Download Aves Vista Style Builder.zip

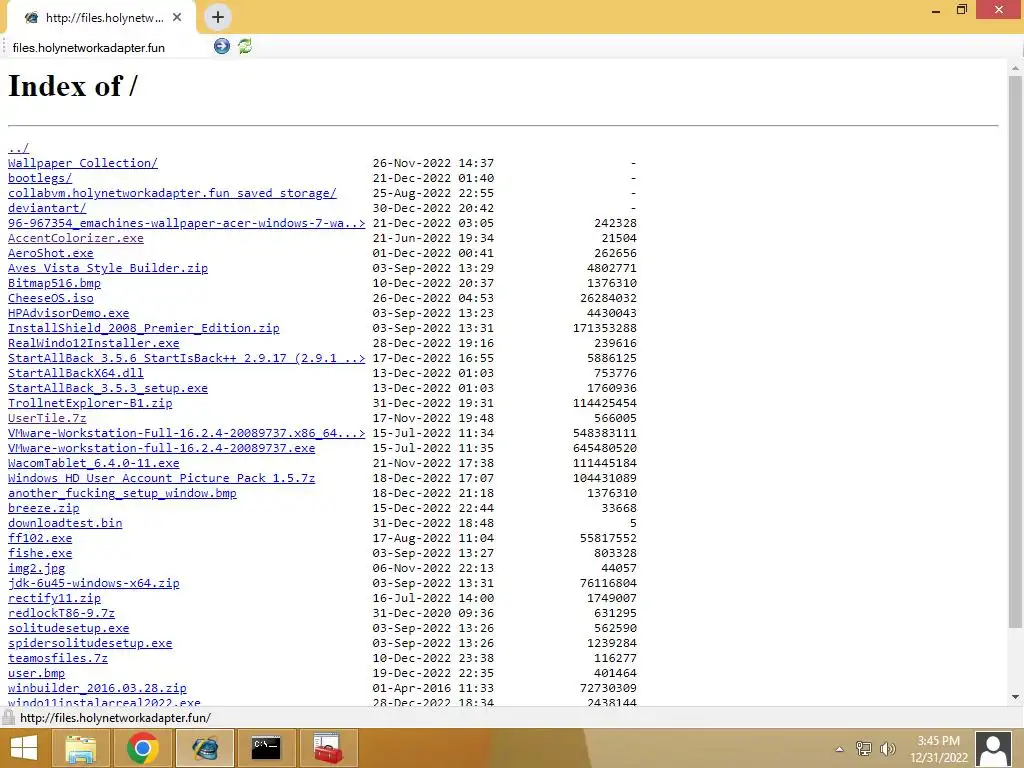(108, 268)
